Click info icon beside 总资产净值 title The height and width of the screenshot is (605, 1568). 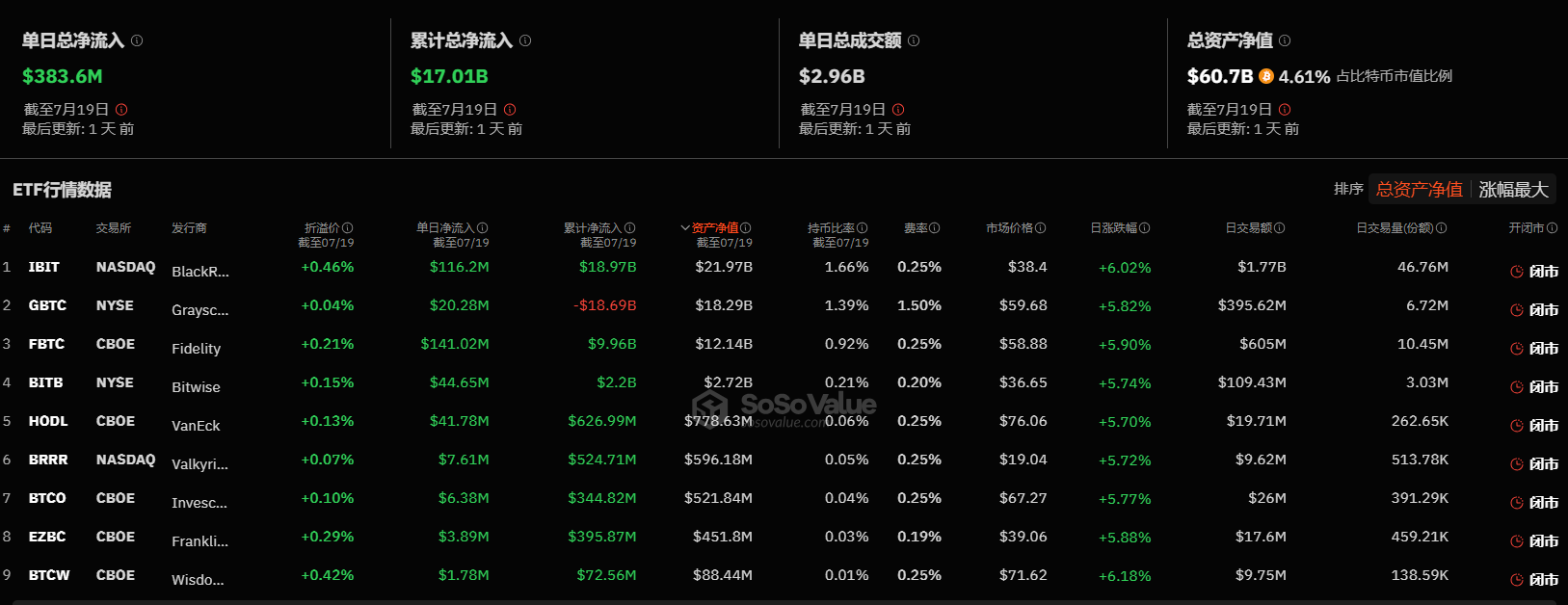[x=1285, y=40]
